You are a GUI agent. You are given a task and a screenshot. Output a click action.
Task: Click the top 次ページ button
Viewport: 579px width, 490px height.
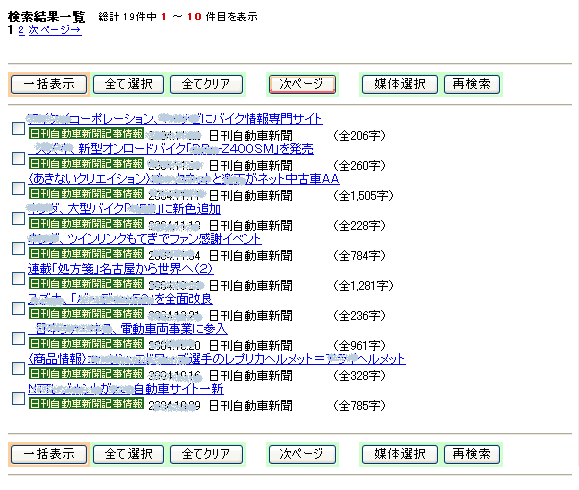coord(302,84)
